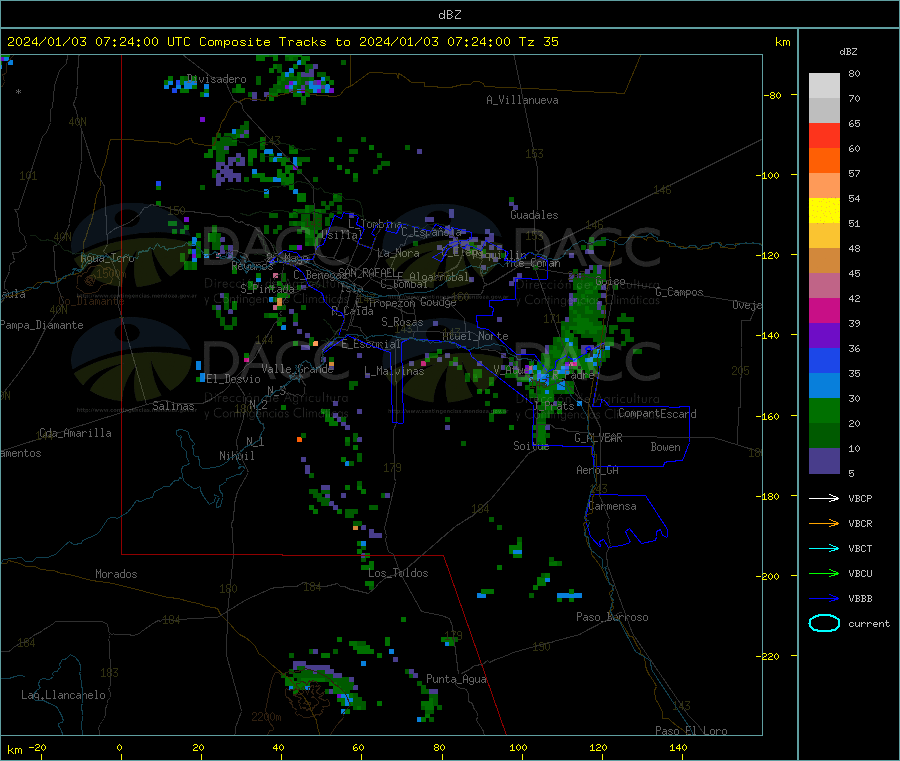Click the Cda_Amarilla map label
The image size is (900, 761).
pyautogui.click(x=75, y=433)
